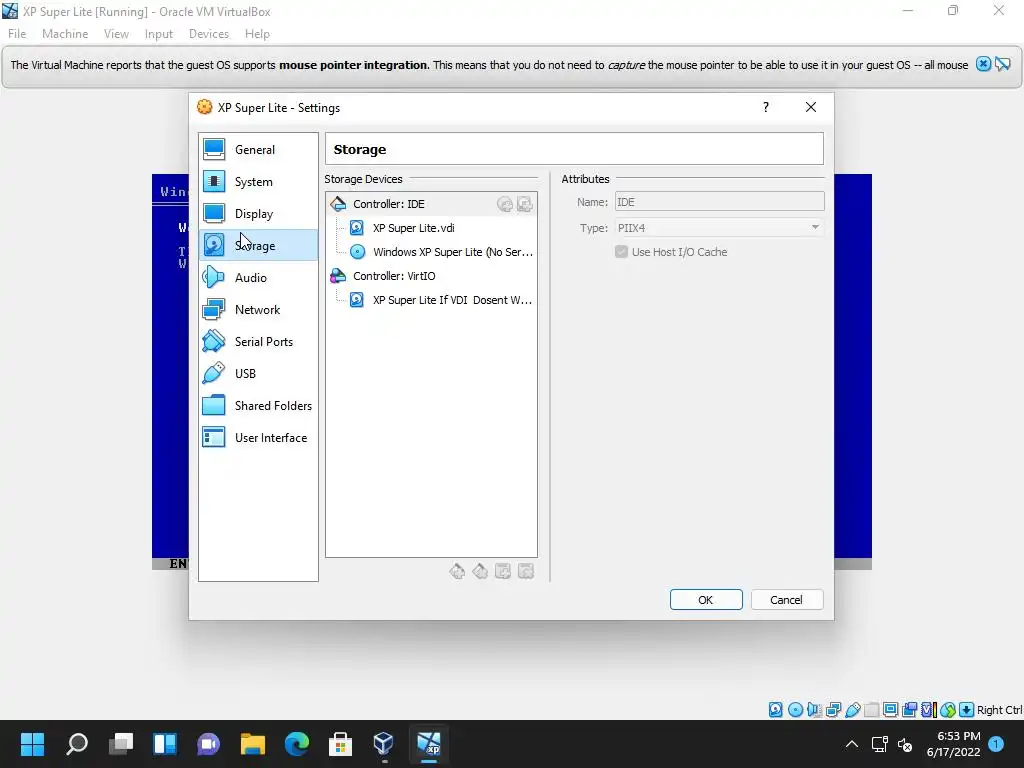Open the Display settings category
This screenshot has width=1024, height=768.
[258, 214]
